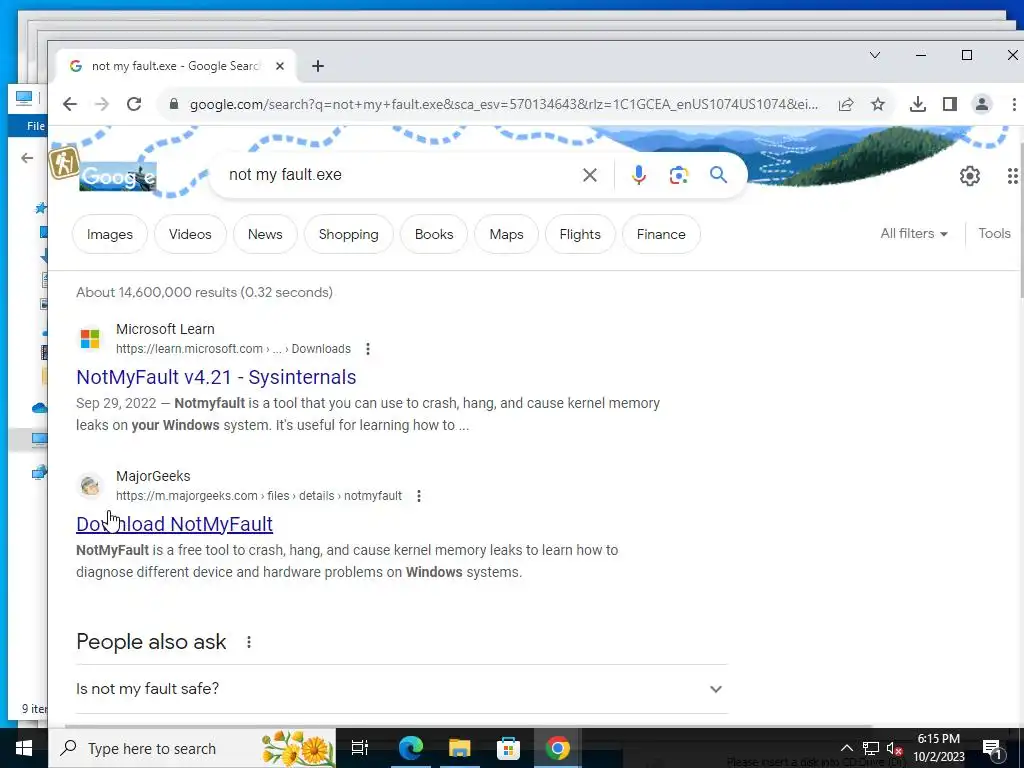Image resolution: width=1024 pixels, height=768 pixels.
Task: Open Google quick settings gear
Action: click(x=970, y=176)
